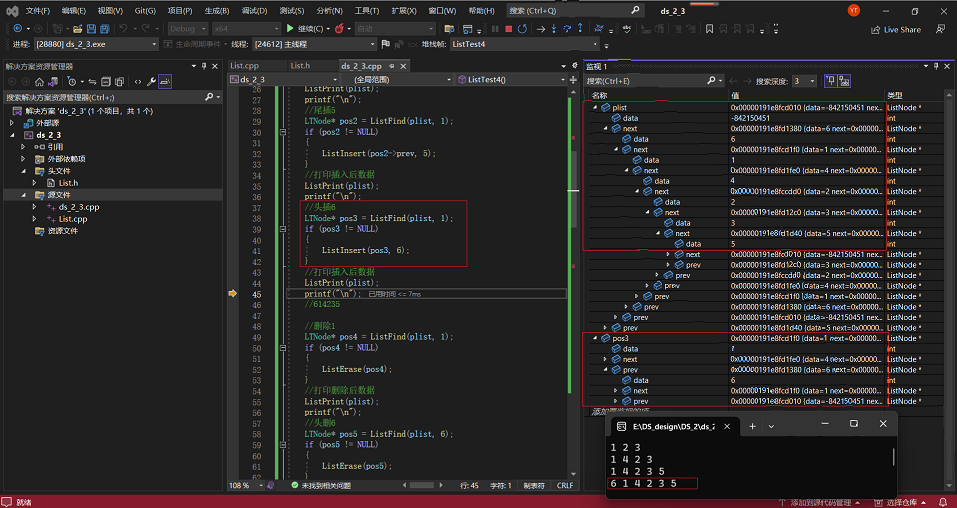
Task: Click new tab plus in terminal window
Action: 752,426
